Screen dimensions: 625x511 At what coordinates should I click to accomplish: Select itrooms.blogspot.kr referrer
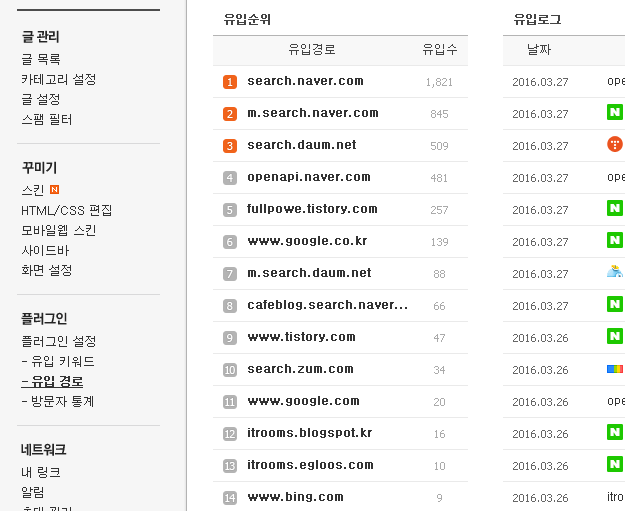pyautogui.click(x=310, y=433)
